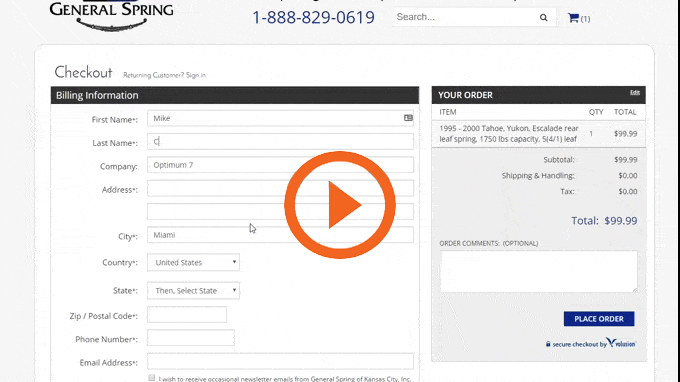Click the General Spring logo

pos(111,16)
